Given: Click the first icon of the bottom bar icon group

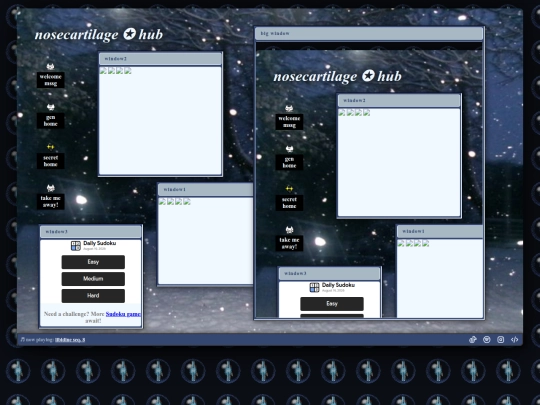Looking at the screenshot, I should [472, 340].
